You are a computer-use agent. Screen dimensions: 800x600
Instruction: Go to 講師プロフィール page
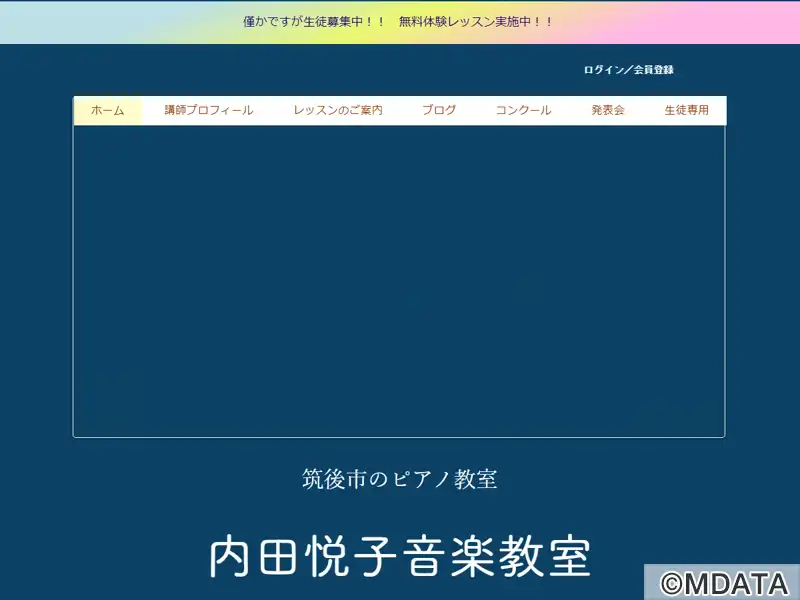(x=209, y=110)
